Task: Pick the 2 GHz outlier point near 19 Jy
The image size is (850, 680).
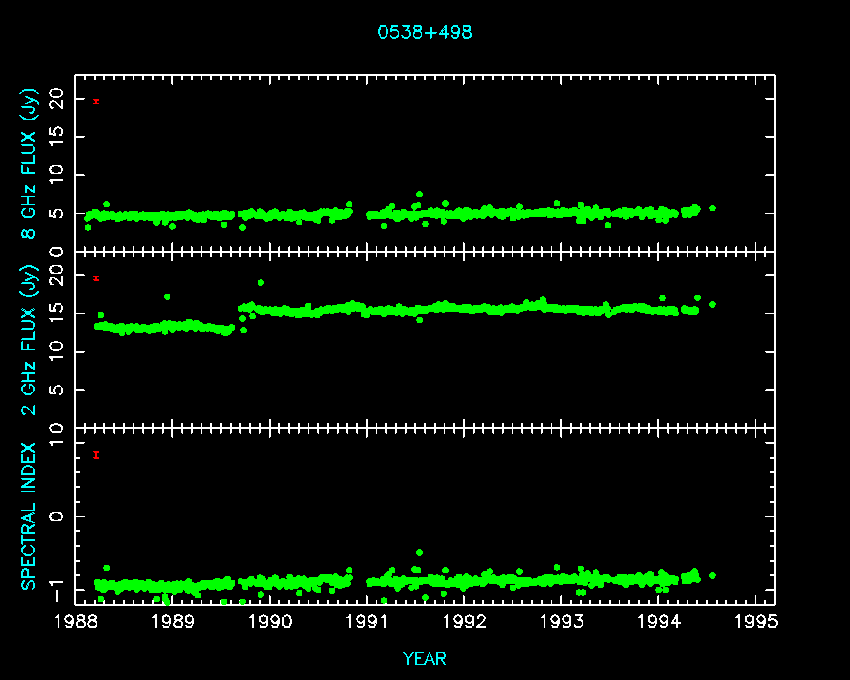Action: click(261, 282)
